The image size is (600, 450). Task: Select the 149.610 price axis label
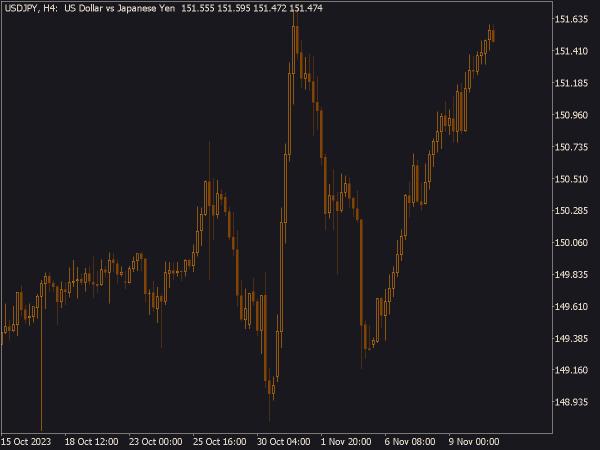(571, 307)
